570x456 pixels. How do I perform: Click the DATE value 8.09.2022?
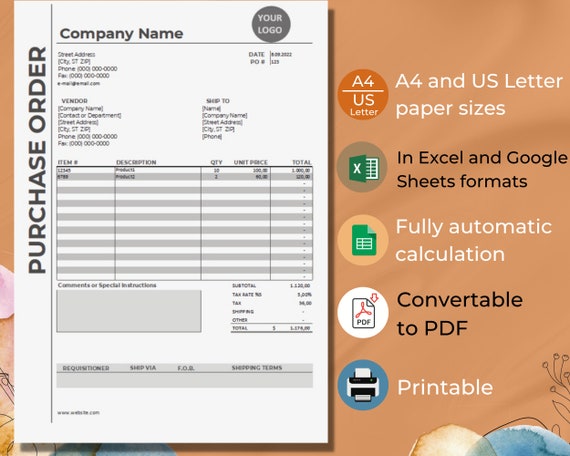point(281,55)
